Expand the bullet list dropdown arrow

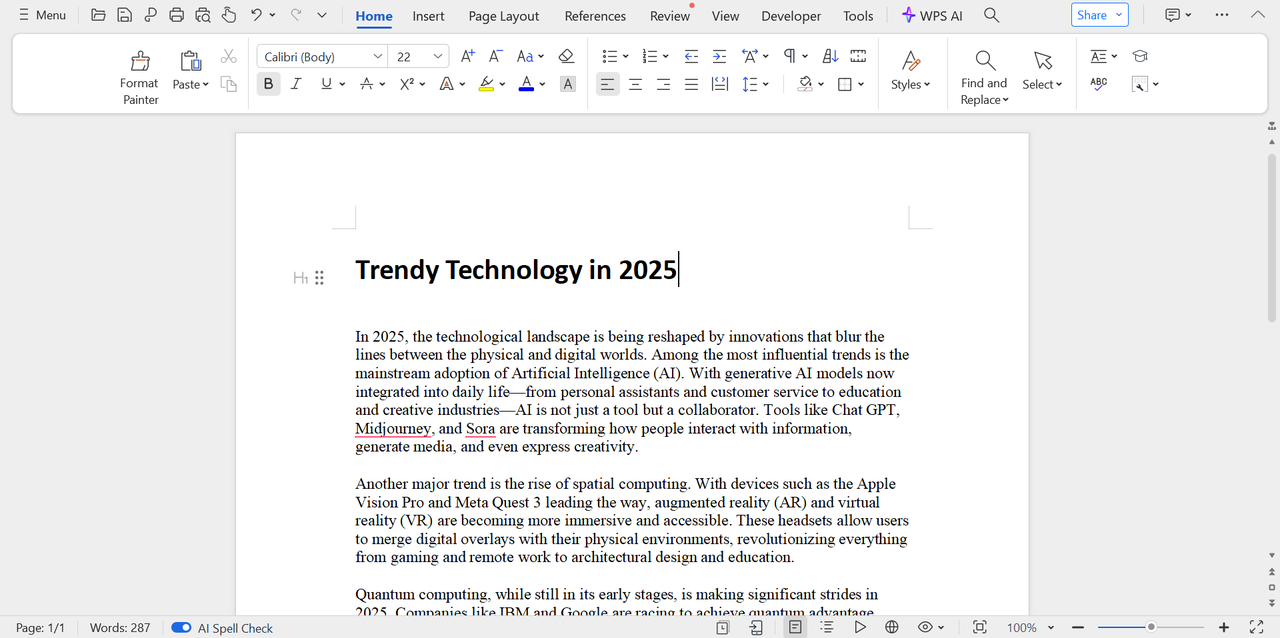(x=625, y=57)
